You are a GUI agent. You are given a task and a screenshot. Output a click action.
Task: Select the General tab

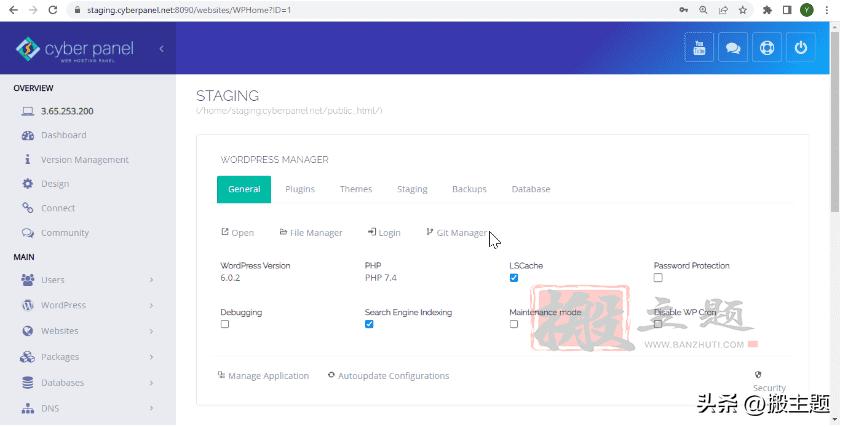click(x=244, y=189)
